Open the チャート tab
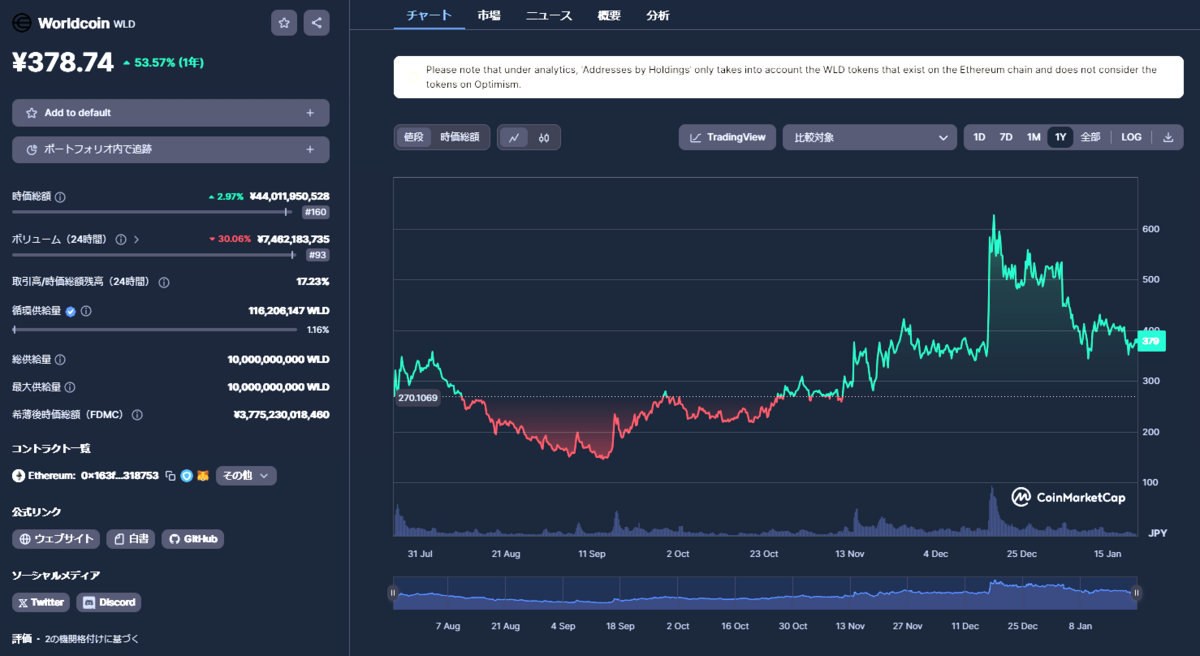 (429, 15)
